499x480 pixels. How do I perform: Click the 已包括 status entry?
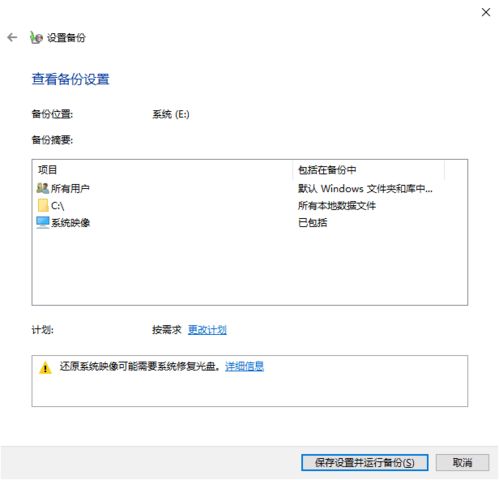[x=312, y=223]
